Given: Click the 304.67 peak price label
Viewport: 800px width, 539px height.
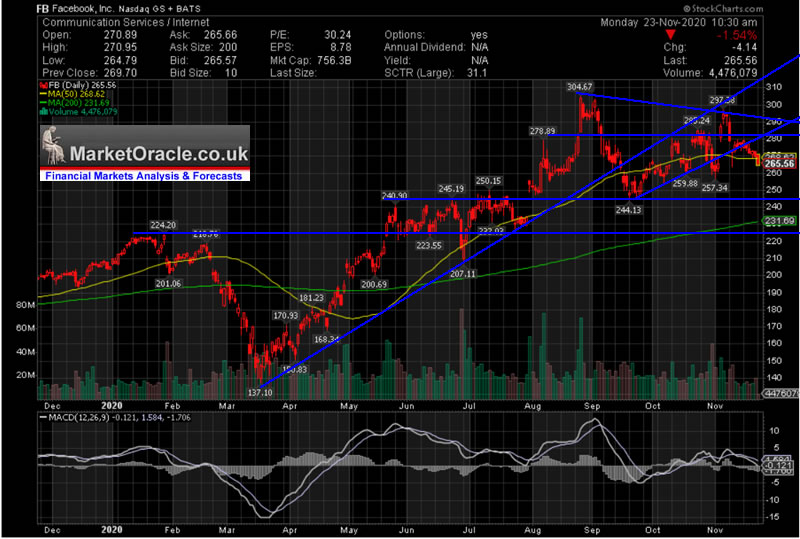Looking at the screenshot, I should (x=580, y=87).
